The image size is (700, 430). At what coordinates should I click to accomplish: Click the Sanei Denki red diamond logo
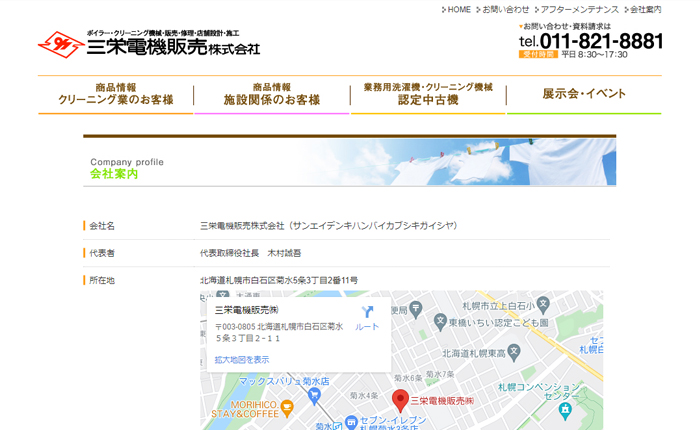tap(61, 44)
